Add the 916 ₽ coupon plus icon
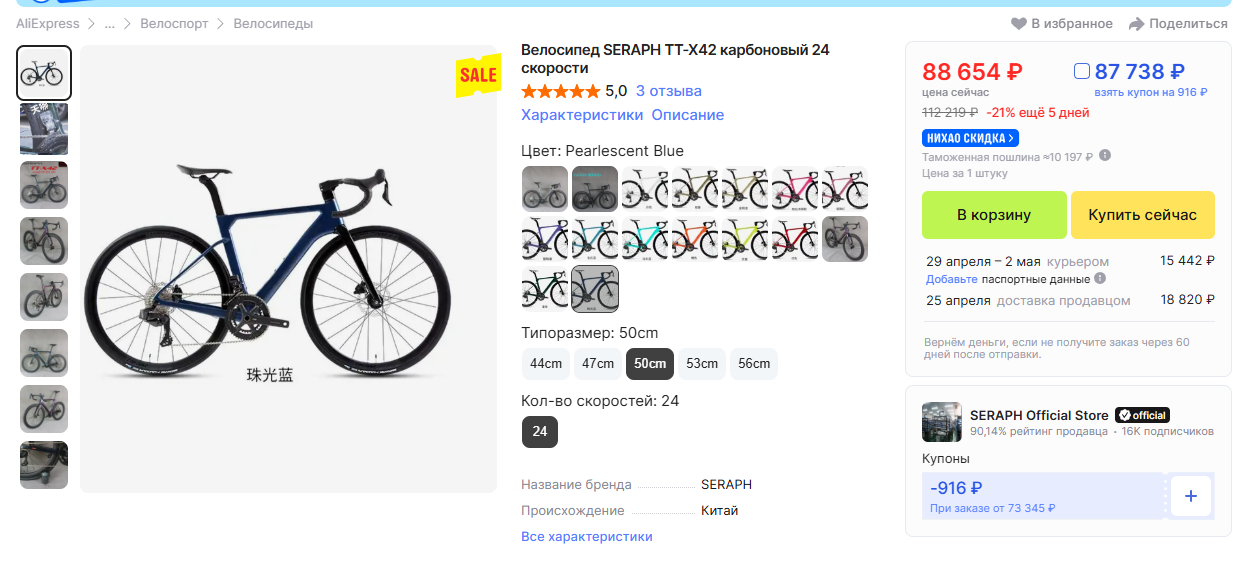The image size is (1241, 569). click(1190, 496)
